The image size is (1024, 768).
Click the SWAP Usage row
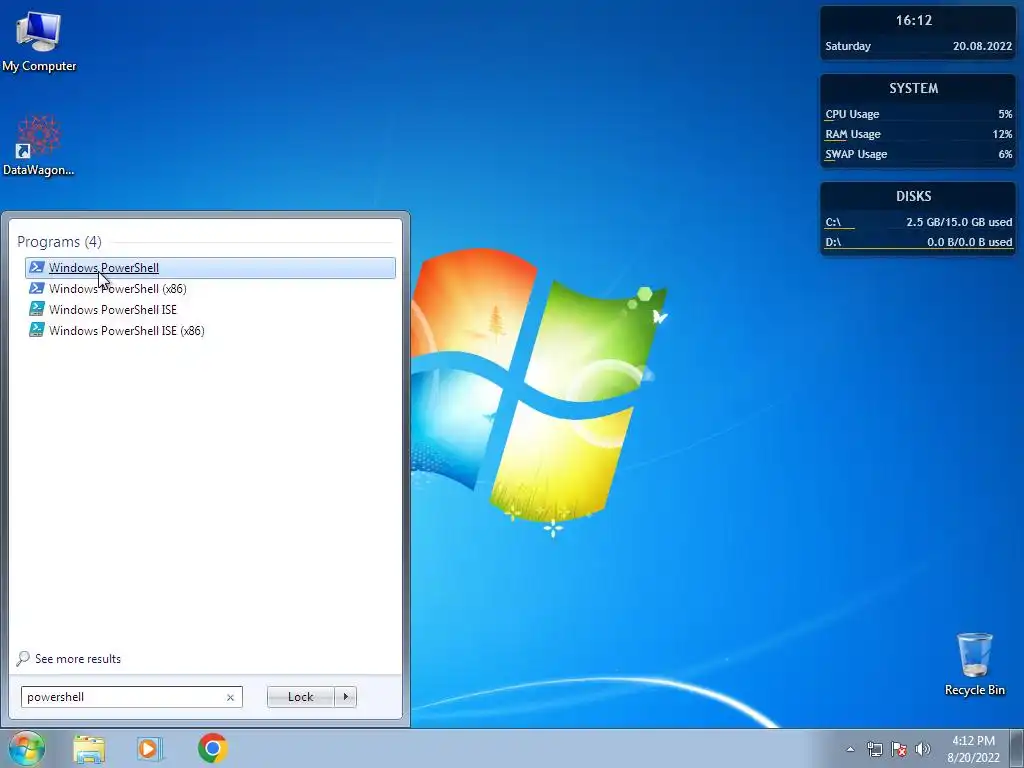[918, 154]
